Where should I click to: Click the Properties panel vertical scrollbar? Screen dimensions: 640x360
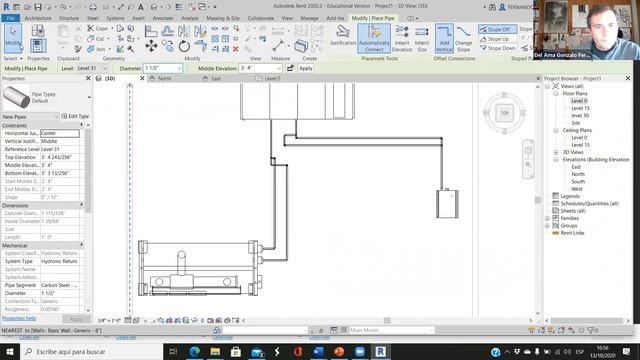(x=88, y=171)
